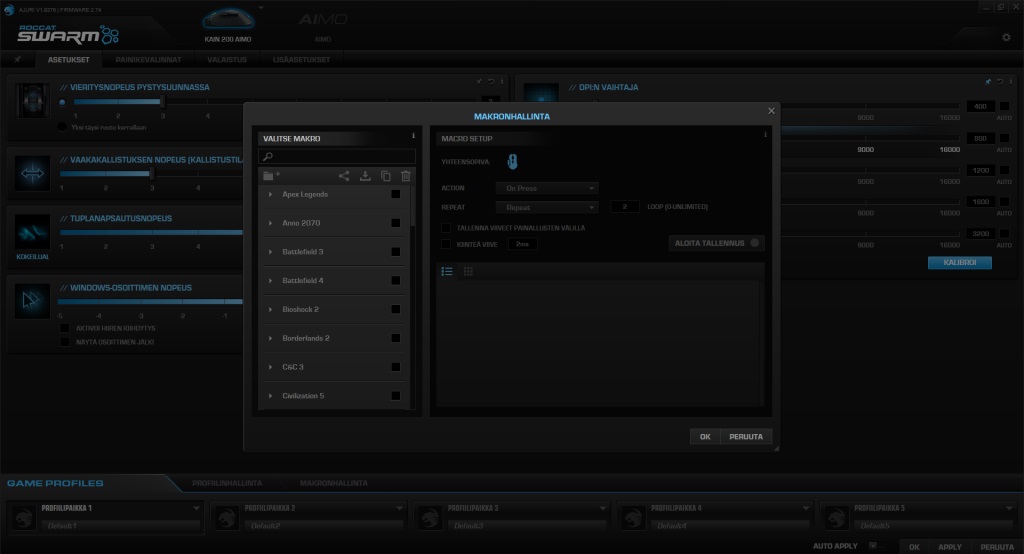The image size is (1024, 554).
Task: Click the Windows pointer speed icon
Action: (32, 301)
